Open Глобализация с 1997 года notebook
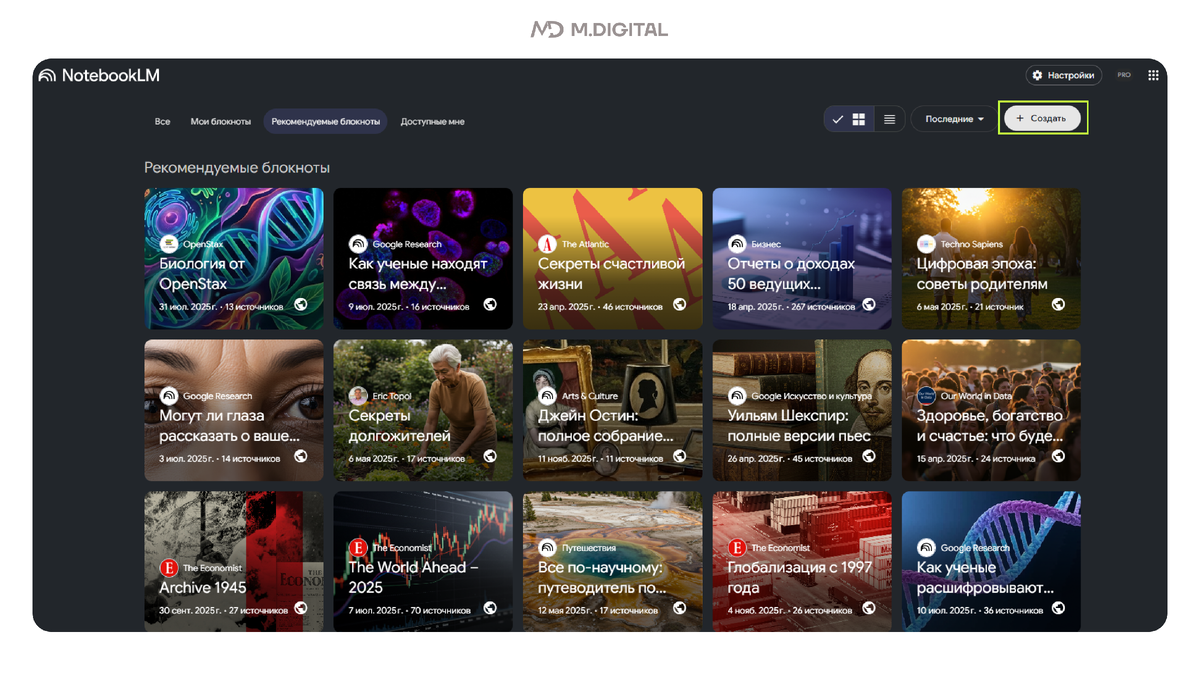Image resolution: width=1200 pixels, height=675 pixels. 802,561
